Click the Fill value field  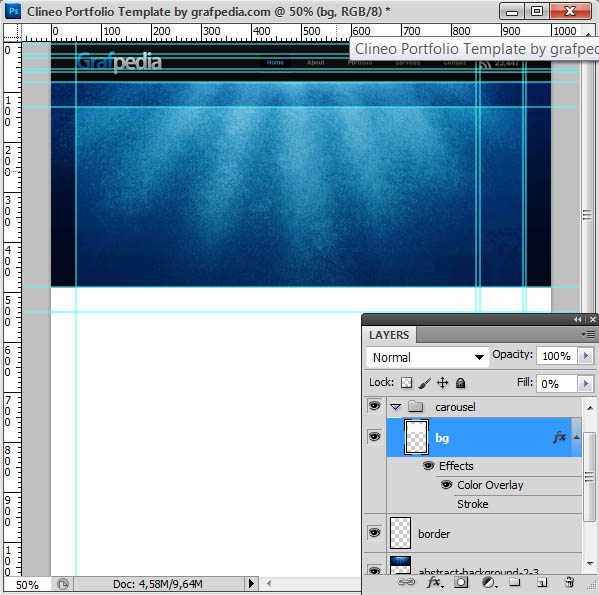click(x=557, y=383)
